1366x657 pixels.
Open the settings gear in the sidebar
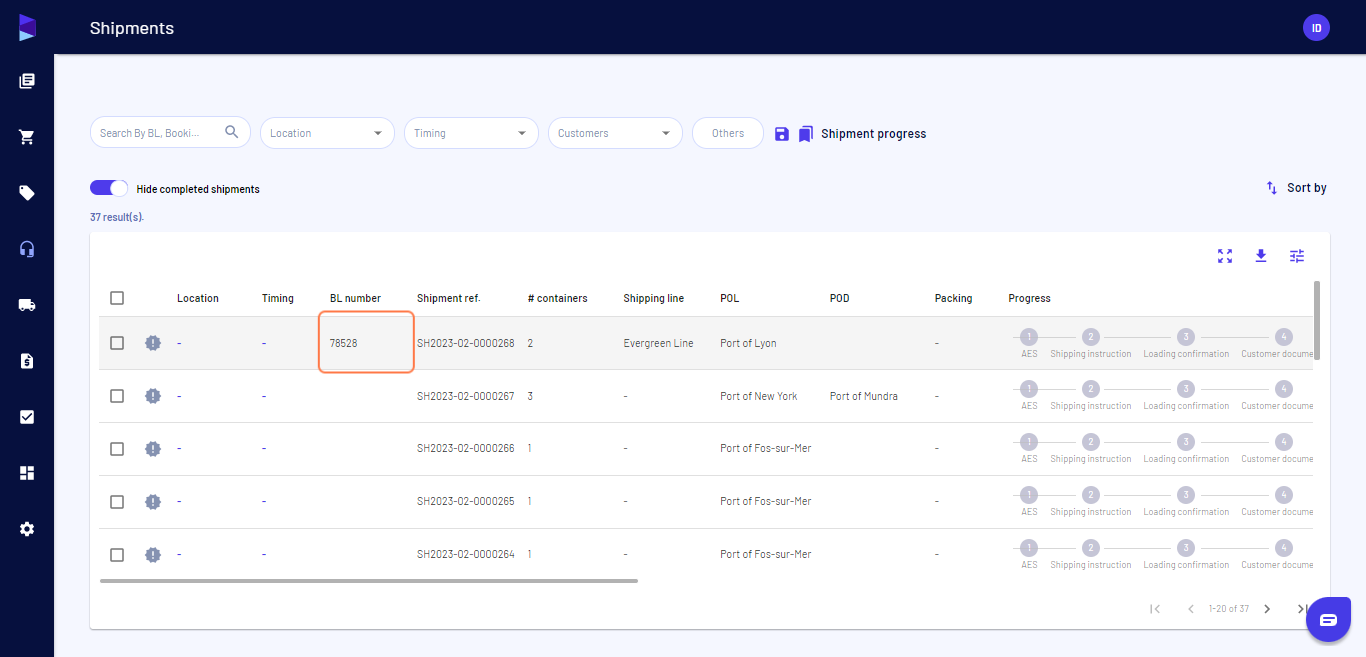[x=27, y=529]
